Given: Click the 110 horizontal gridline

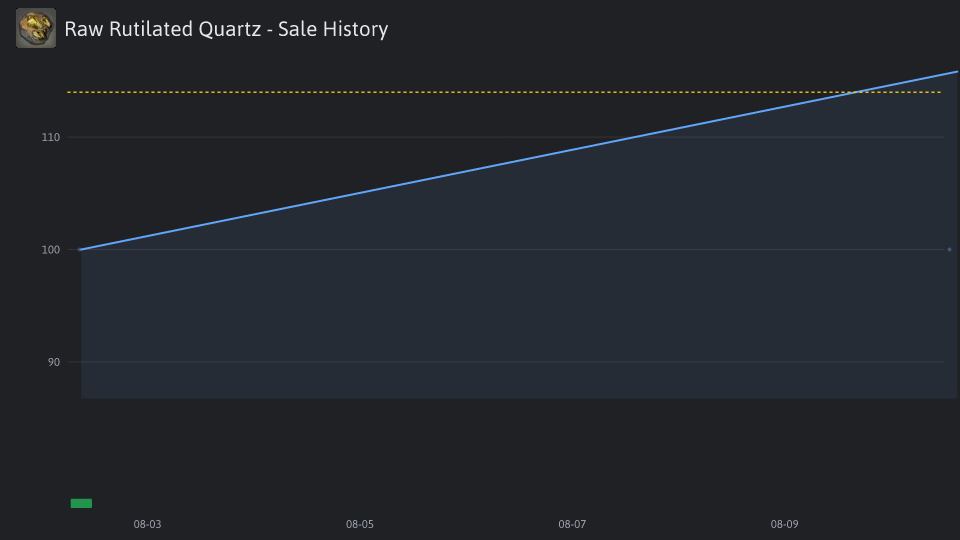Looking at the screenshot, I should 506,137.
